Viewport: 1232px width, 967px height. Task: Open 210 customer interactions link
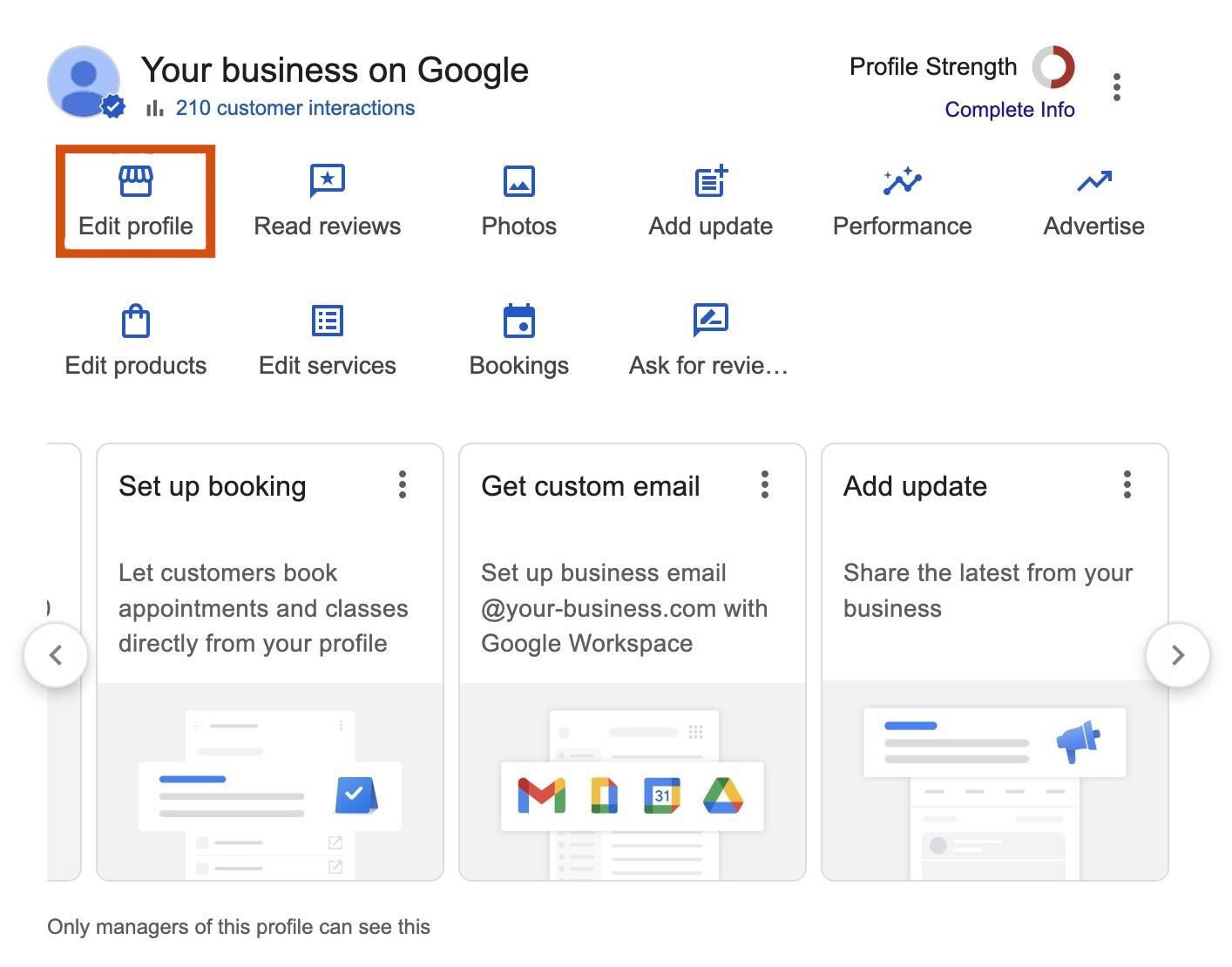pos(295,108)
